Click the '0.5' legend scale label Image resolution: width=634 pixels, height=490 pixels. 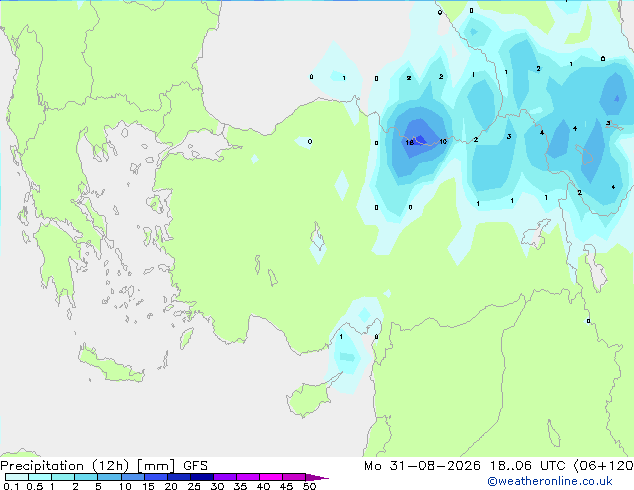coord(35,486)
